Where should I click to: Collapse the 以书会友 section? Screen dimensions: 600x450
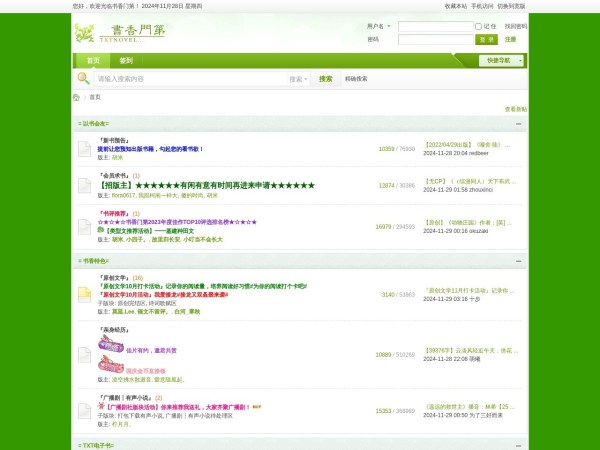[519, 124]
